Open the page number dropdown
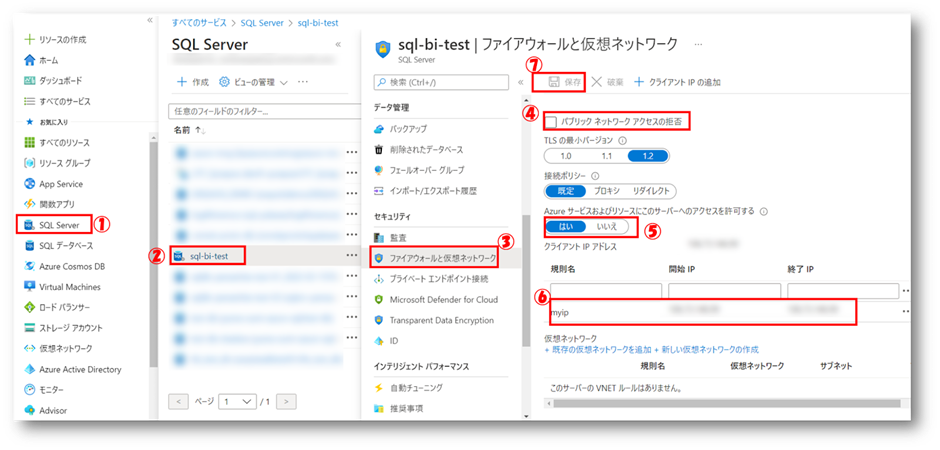Viewport: 940px width, 450px height. point(237,401)
